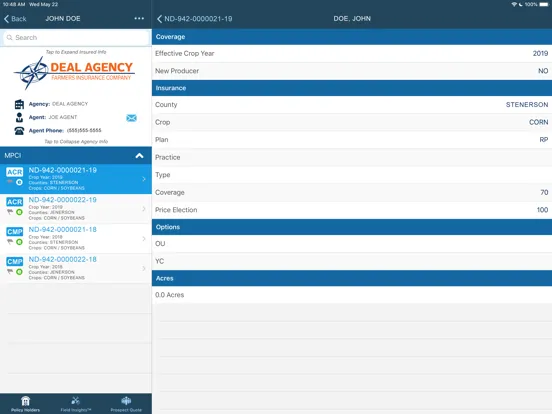Email the agent via envelope icon
The image size is (552, 414).
click(x=131, y=118)
